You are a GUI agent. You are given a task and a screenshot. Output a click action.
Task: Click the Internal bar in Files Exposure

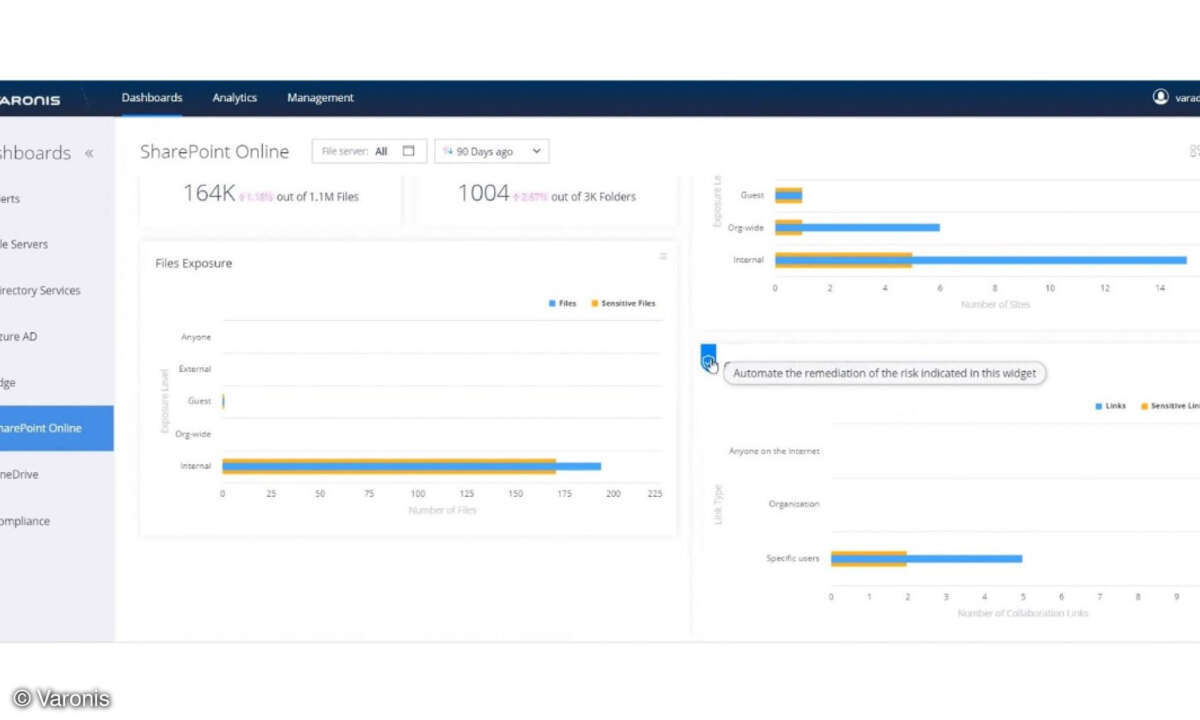coord(411,466)
